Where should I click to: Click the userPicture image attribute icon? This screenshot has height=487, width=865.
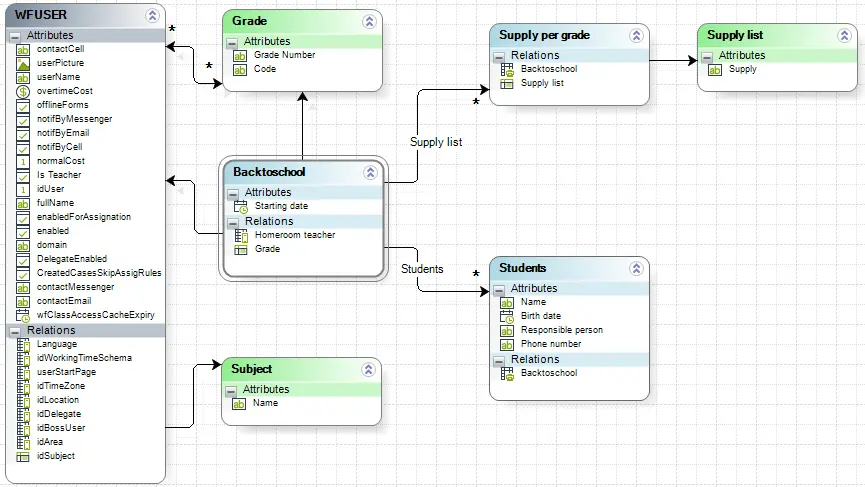23,63
